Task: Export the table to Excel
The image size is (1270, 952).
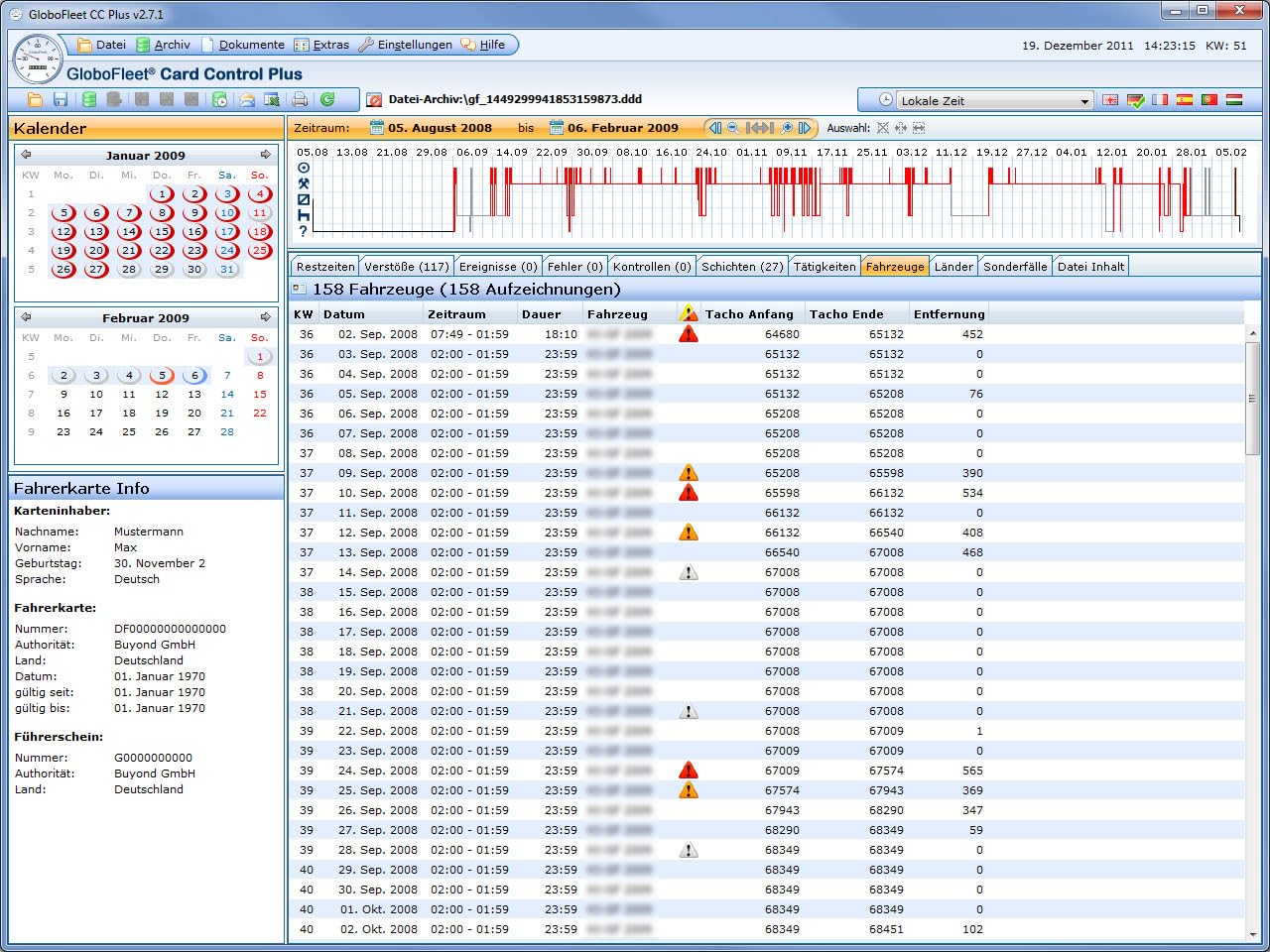Action: tap(272, 99)
